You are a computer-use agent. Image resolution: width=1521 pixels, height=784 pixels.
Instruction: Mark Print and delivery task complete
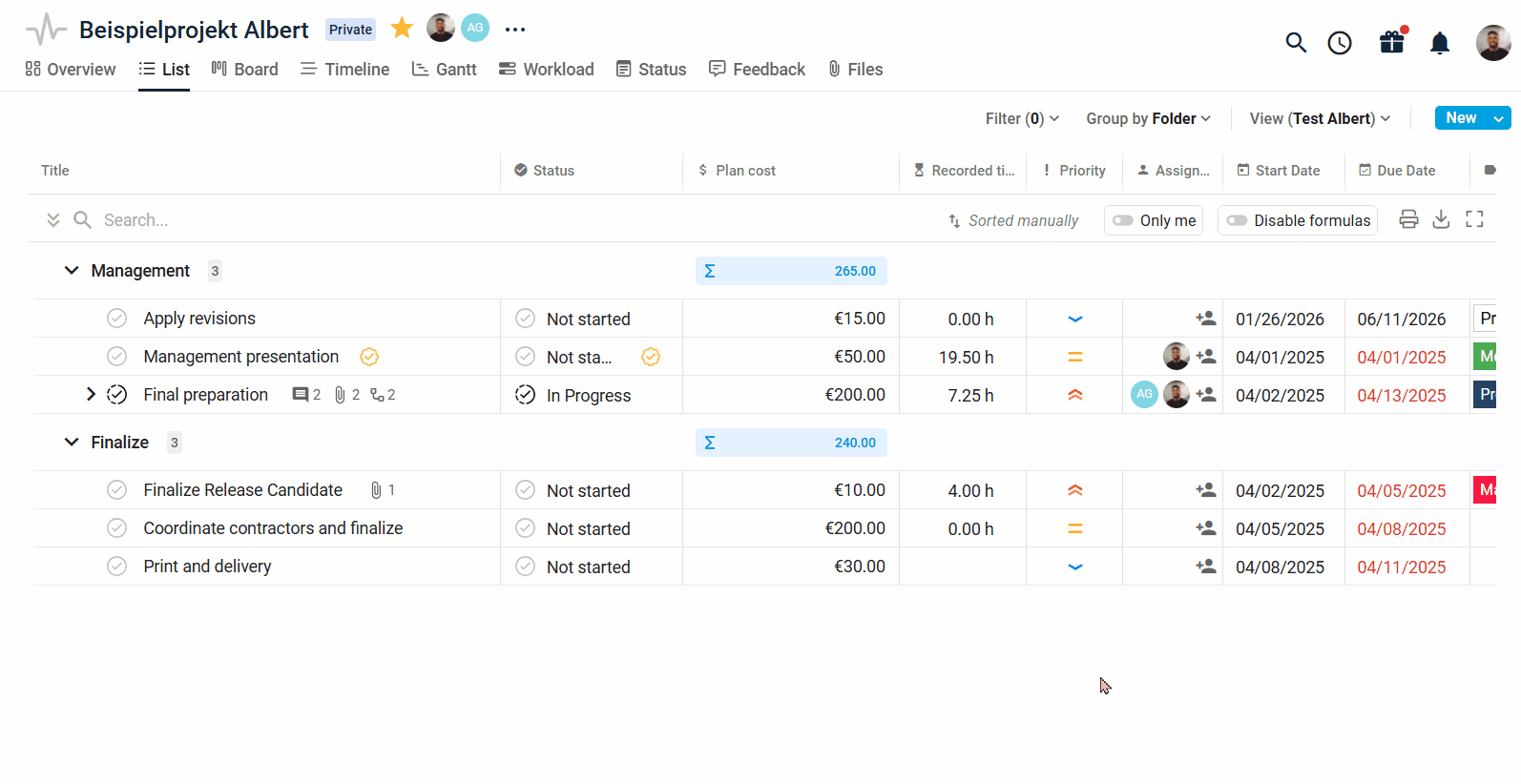(x=116, y=567)
